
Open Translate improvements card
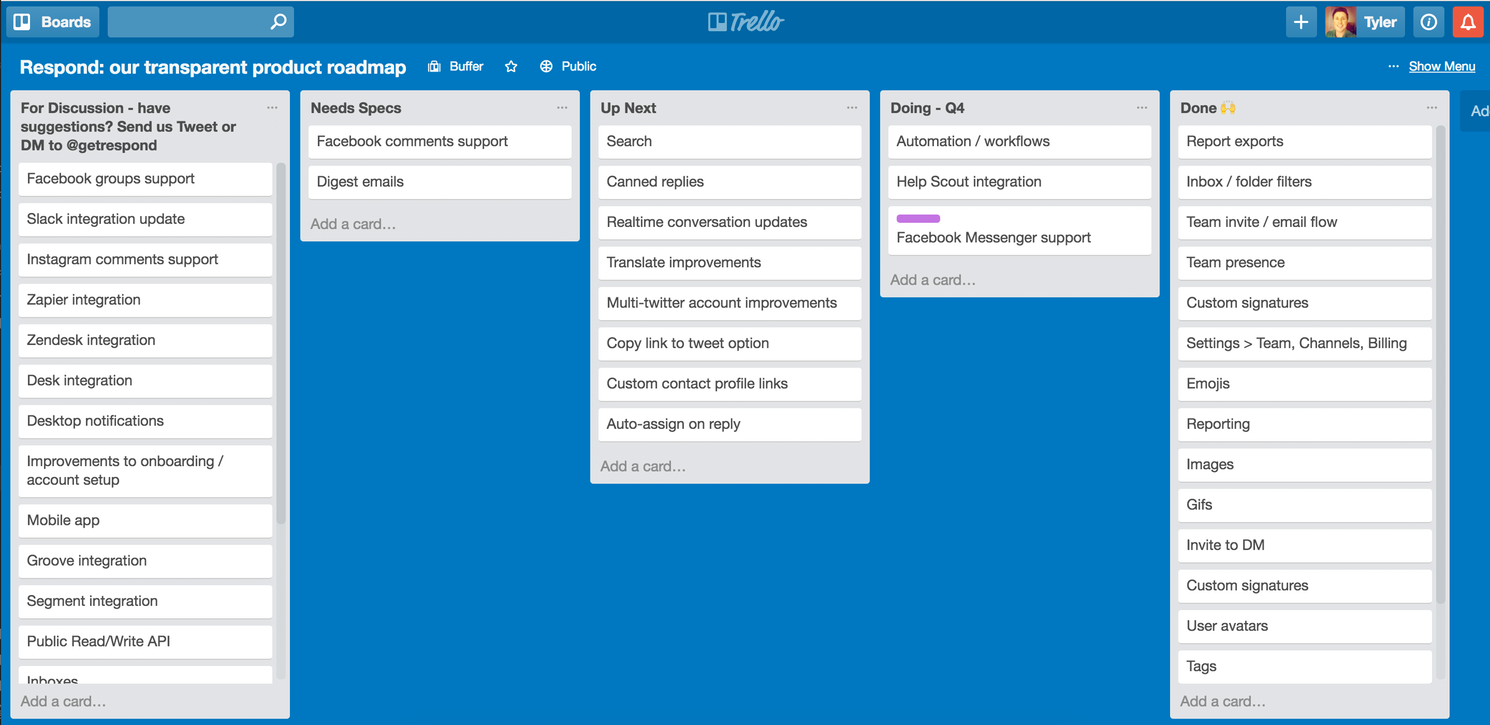(730, 263)
